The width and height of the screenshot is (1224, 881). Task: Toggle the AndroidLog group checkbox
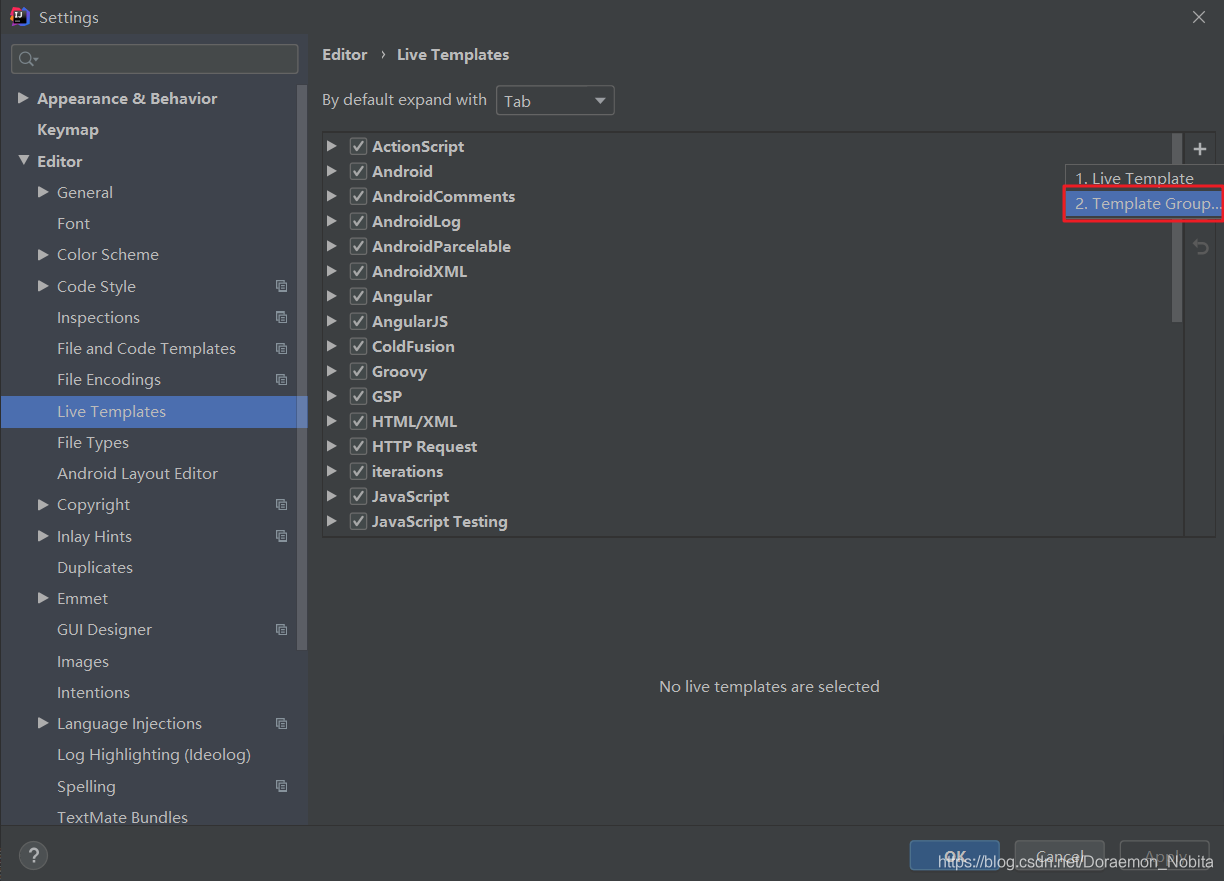pos(358,221)
